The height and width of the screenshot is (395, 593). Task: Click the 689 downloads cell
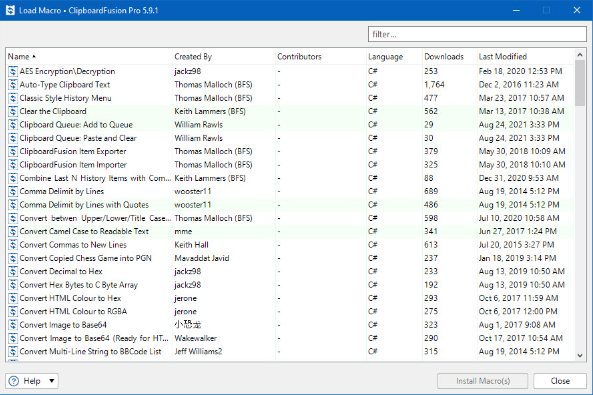tap(431, 191)
